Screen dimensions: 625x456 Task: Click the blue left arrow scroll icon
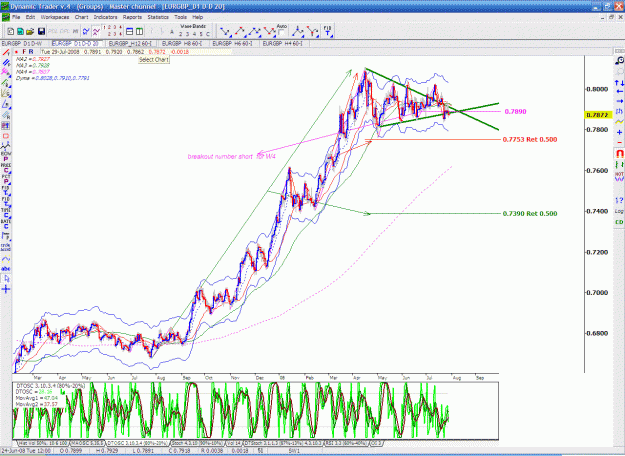[x=619, y=92]
